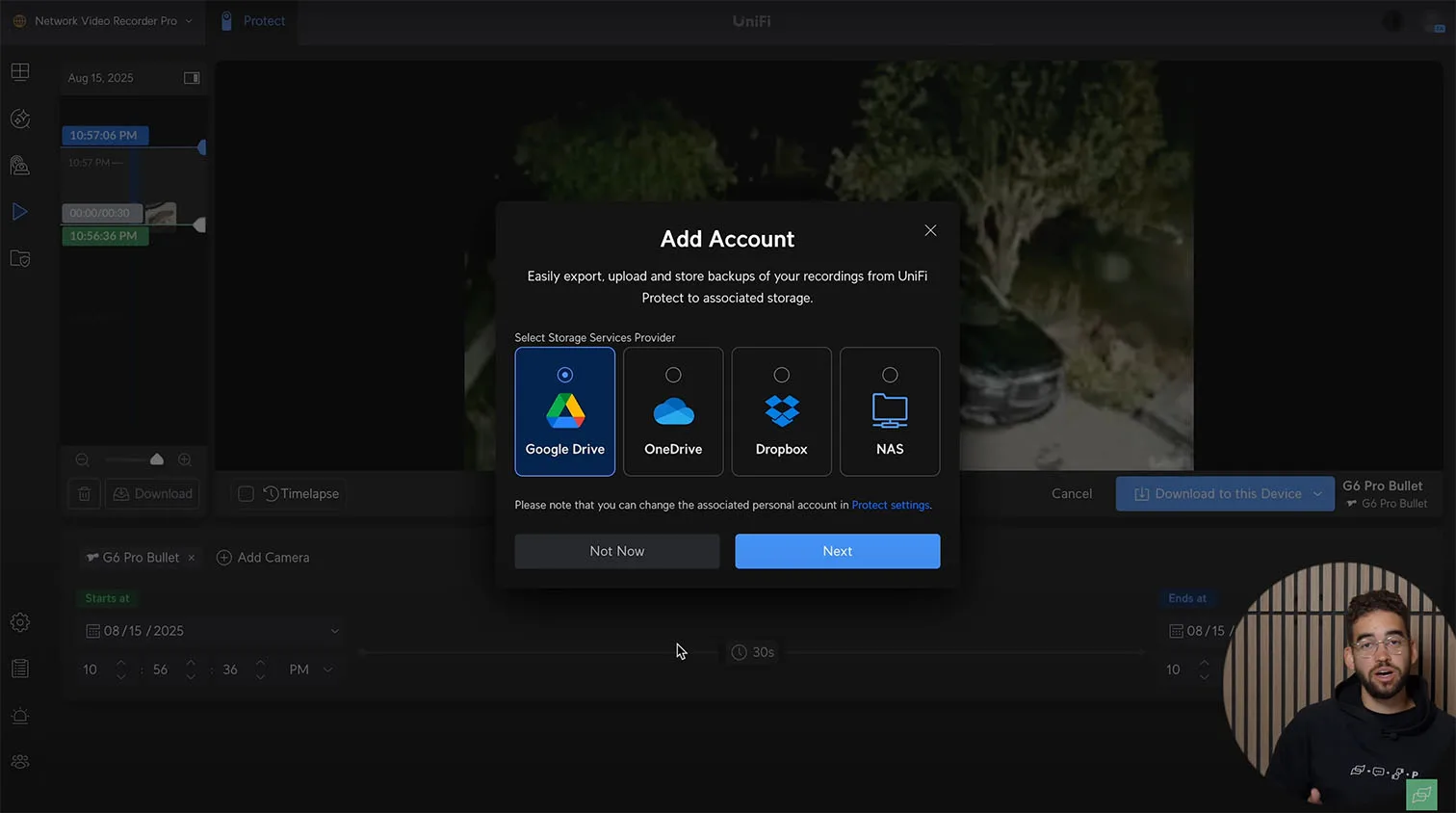Screen dimensions: 1456x813
Task: Decrease the start minute value
Action: click(x=191, y=677)
